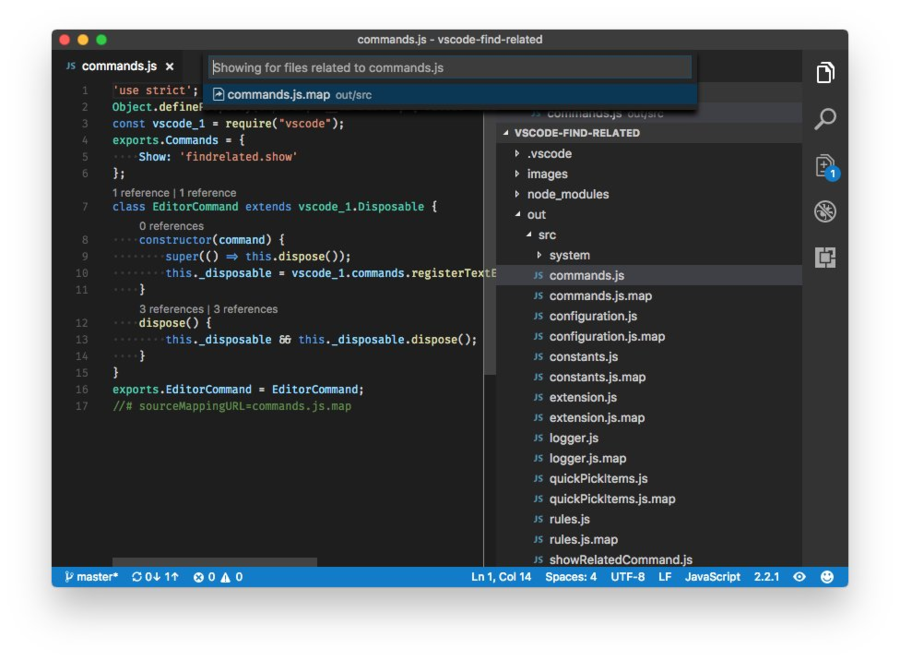This screenshot has width=900, height=661.
Task: Open the Search view icon
Action: point(825,119)
